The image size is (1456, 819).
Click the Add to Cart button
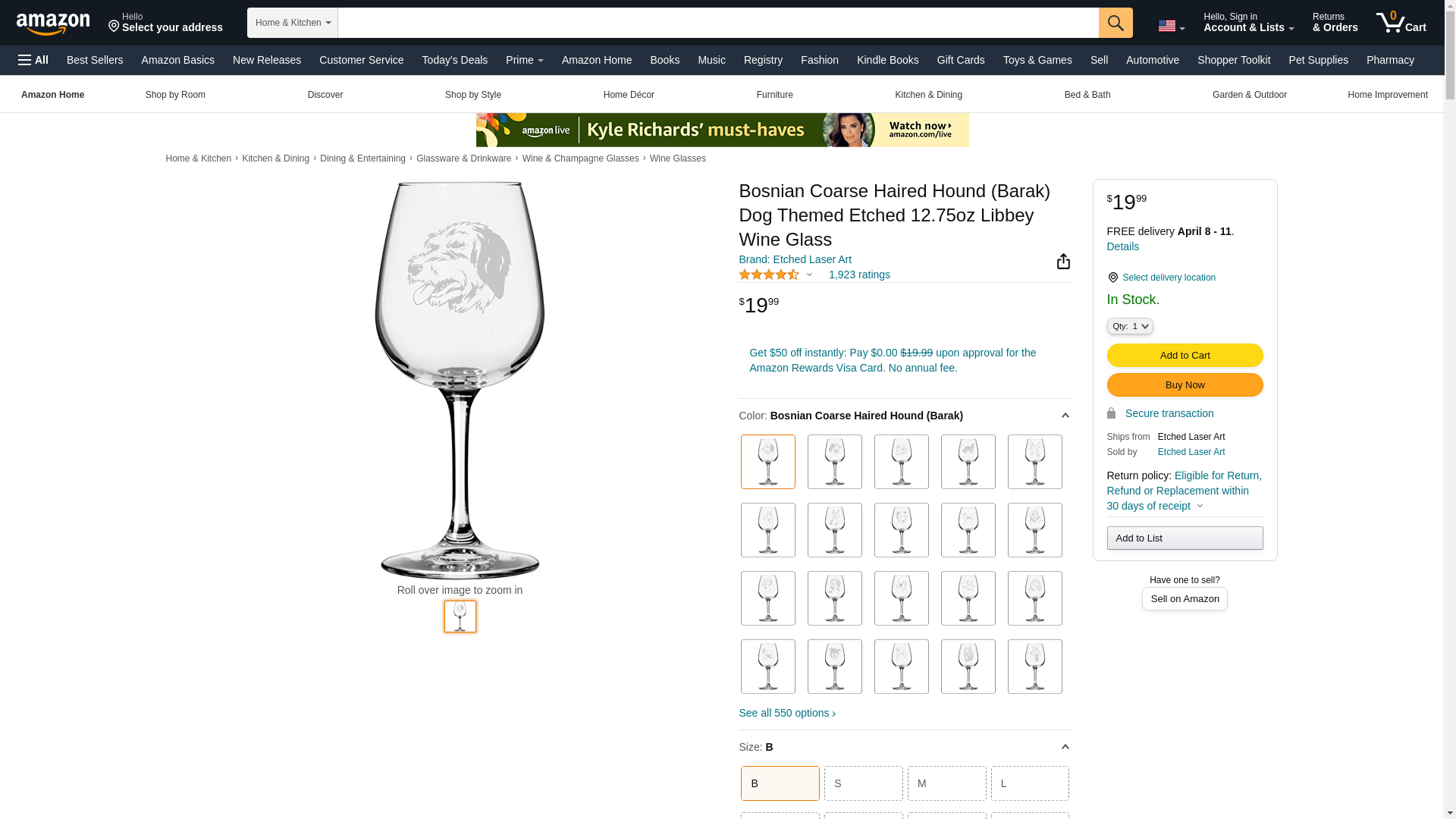(x=1185, y=355)
